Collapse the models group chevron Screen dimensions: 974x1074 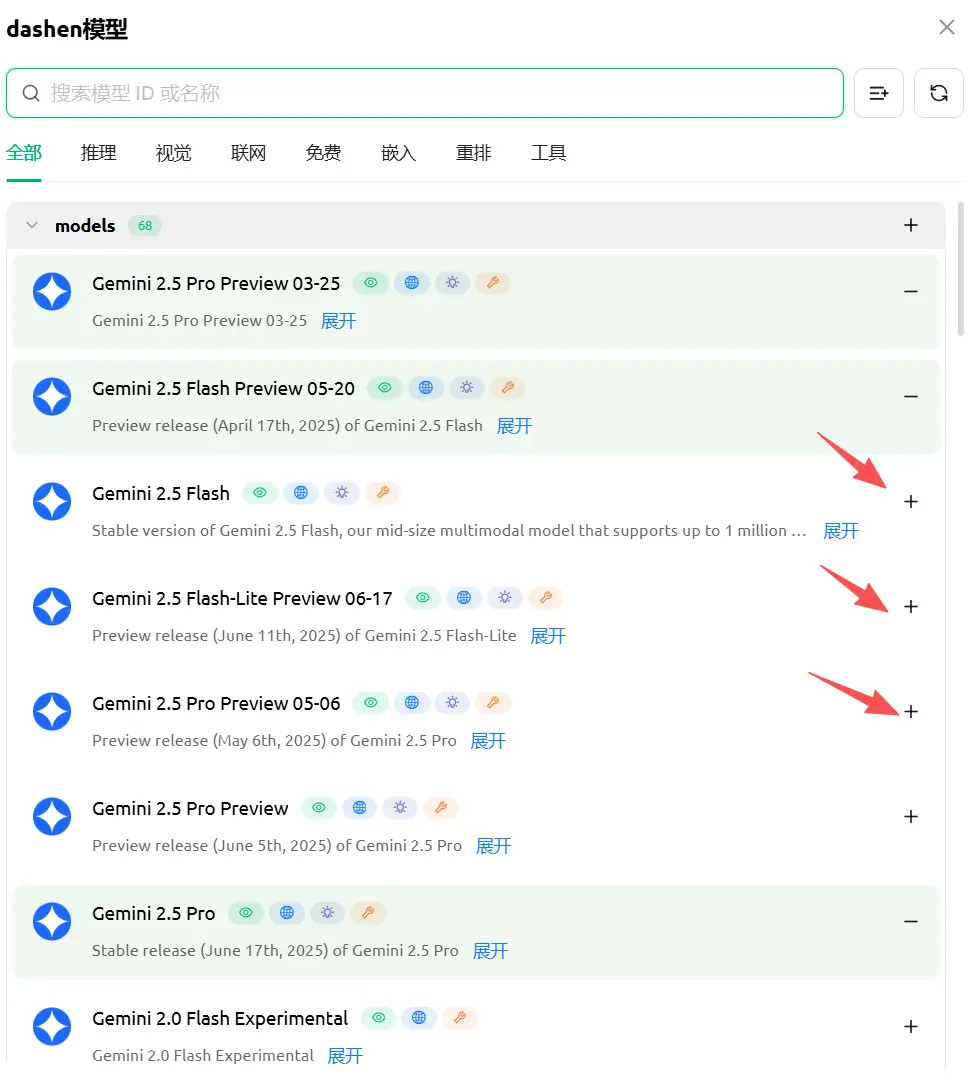pos(32,226)
